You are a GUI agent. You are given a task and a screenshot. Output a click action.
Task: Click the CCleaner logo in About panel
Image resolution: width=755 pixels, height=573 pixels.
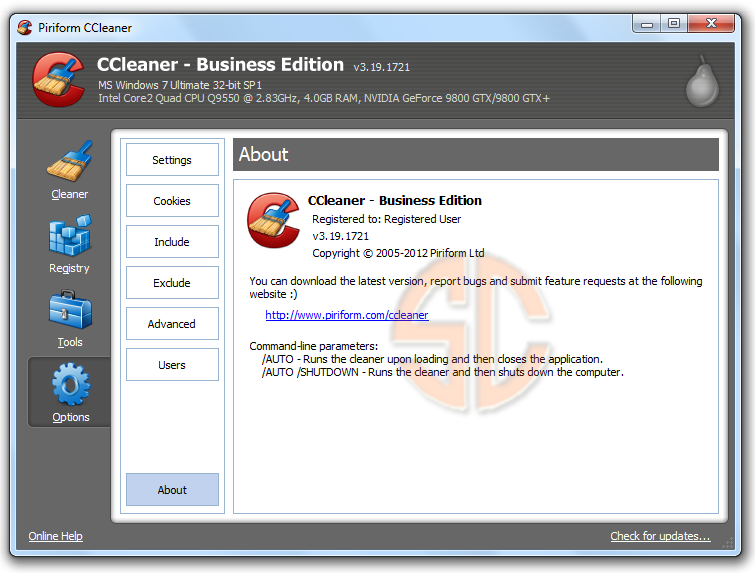pos(273,220)
